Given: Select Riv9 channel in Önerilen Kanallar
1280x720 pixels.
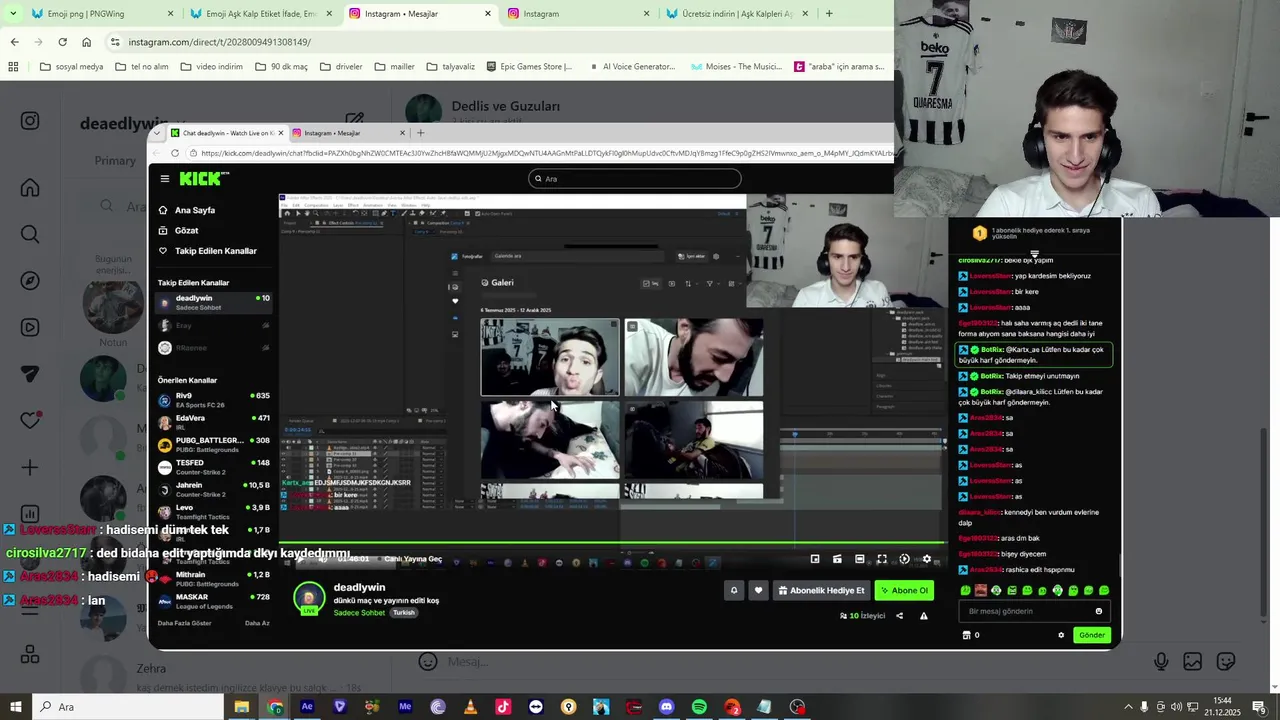Looking at the screenshot, I should coord(214,399).
